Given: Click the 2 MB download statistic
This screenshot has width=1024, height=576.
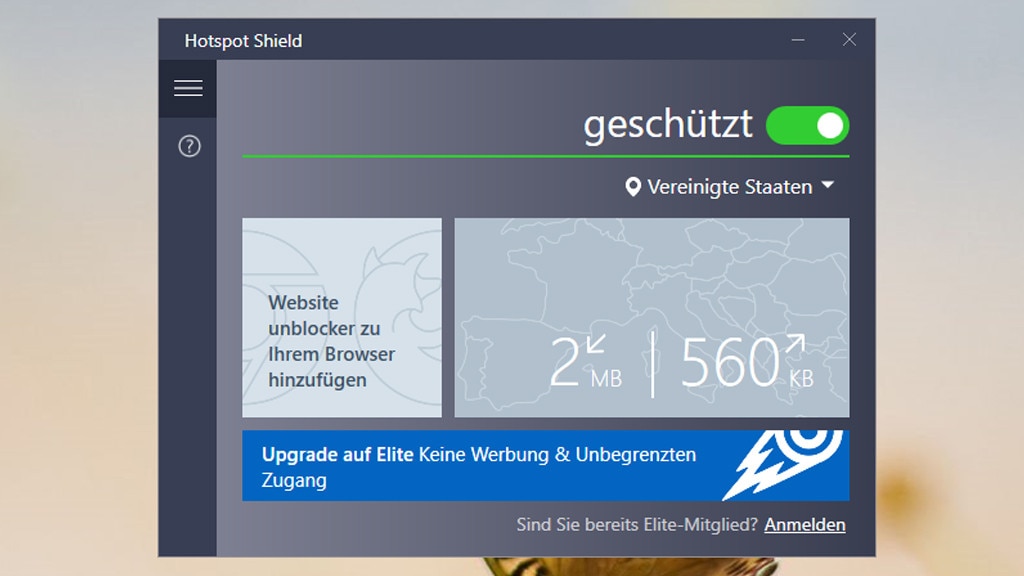Looking at the screenshot, I should [x=586, y=362].
